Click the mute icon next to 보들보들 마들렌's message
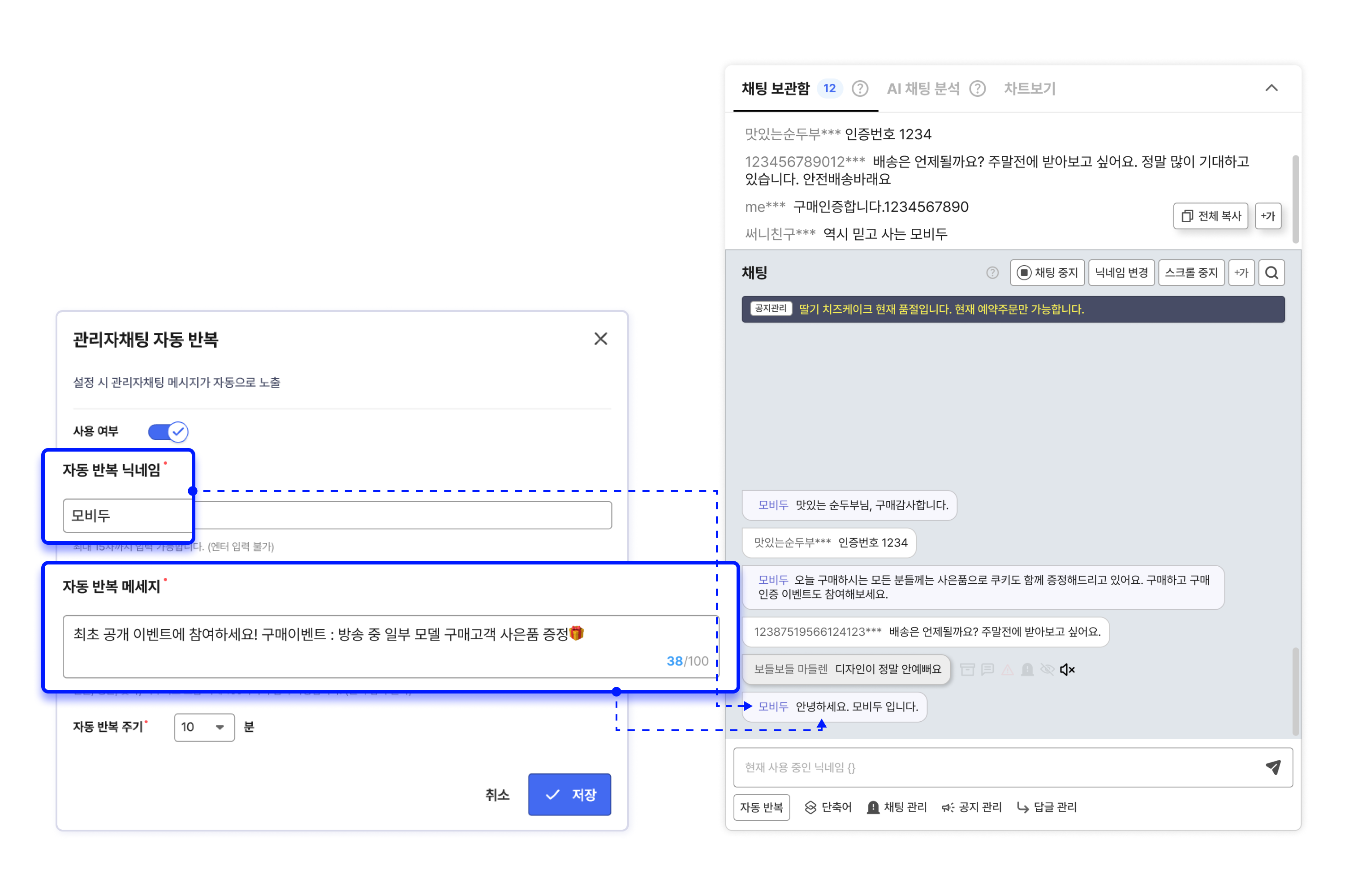 (x=1067, y=669)
